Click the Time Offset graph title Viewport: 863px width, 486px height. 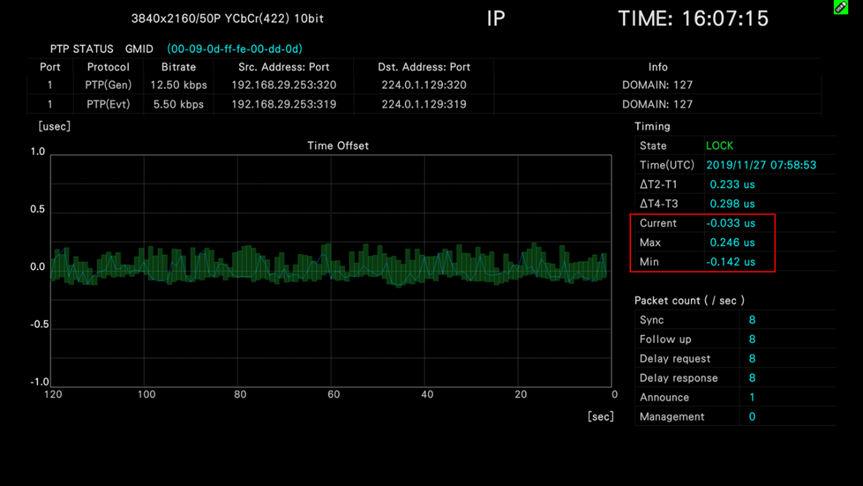[338, 146]
